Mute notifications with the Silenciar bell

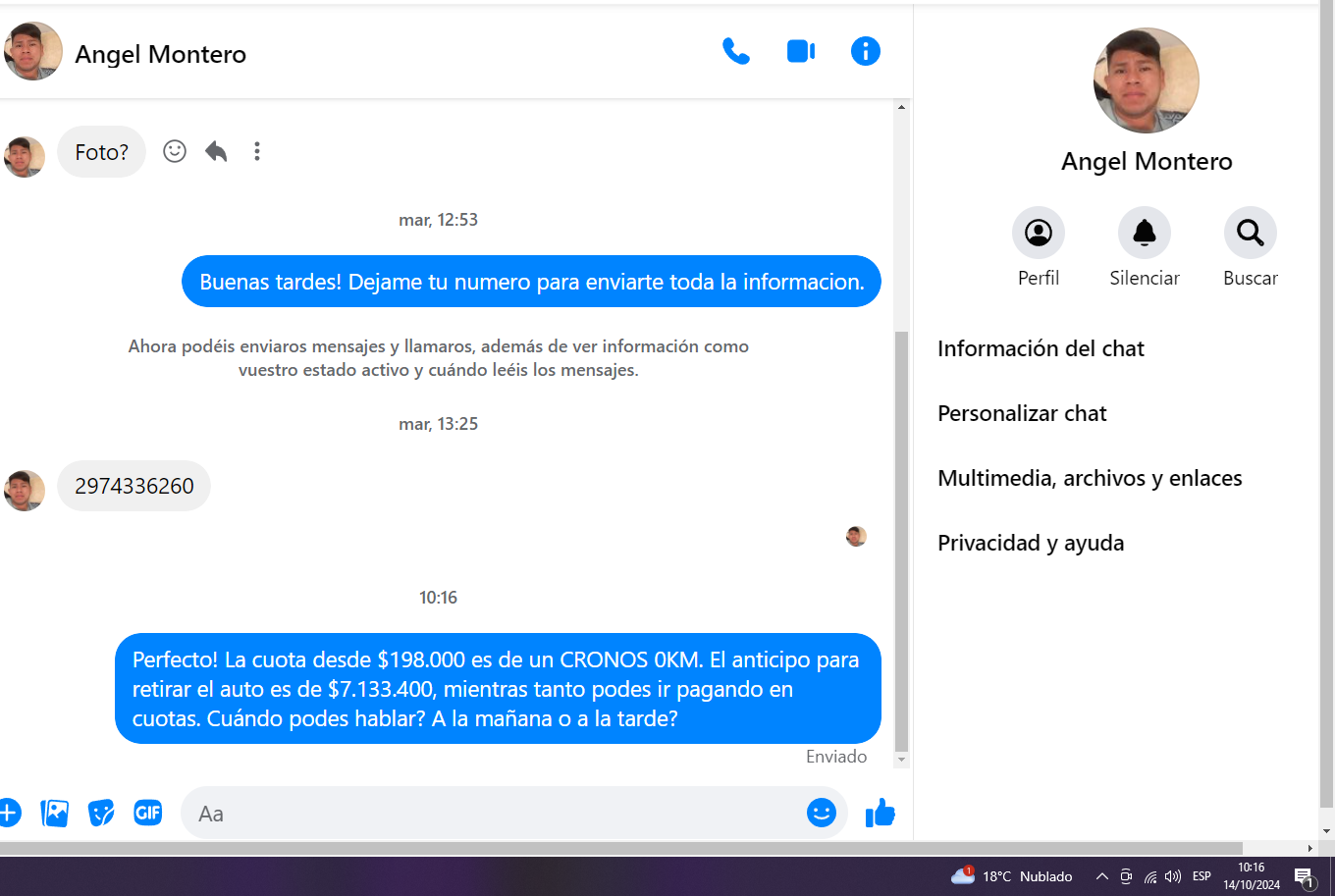pyautogui.click(x=1144, y=233)
